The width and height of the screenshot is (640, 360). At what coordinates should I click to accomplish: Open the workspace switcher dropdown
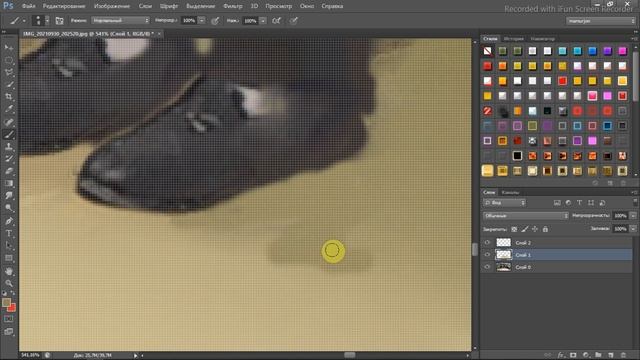(x=600, y=20)
